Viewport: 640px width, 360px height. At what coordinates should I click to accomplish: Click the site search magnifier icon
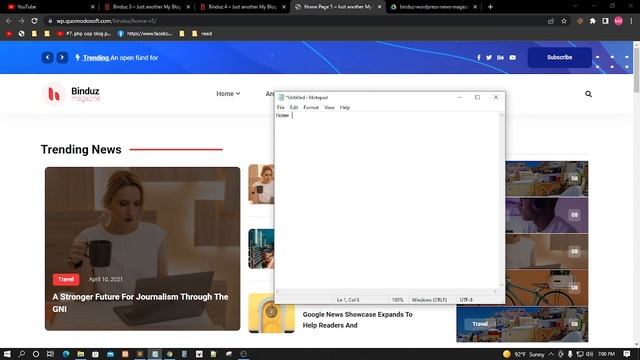point(588,94)
